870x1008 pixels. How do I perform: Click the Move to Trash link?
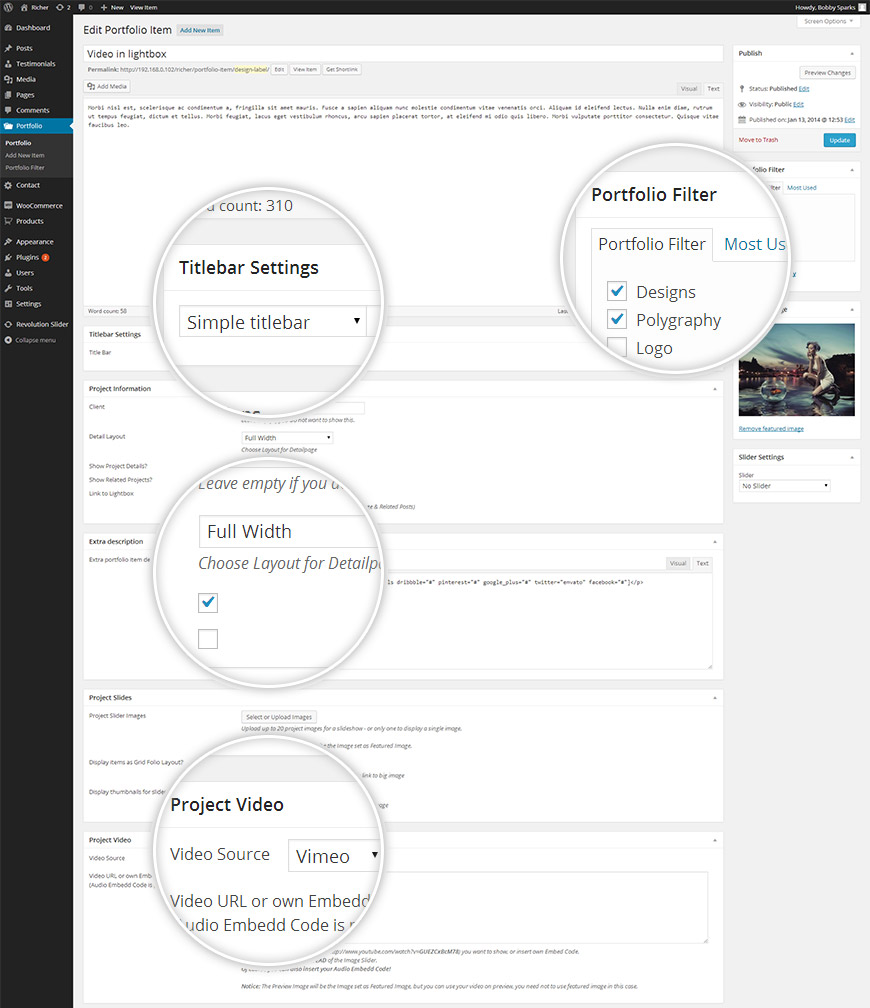(x=758, y=140)
